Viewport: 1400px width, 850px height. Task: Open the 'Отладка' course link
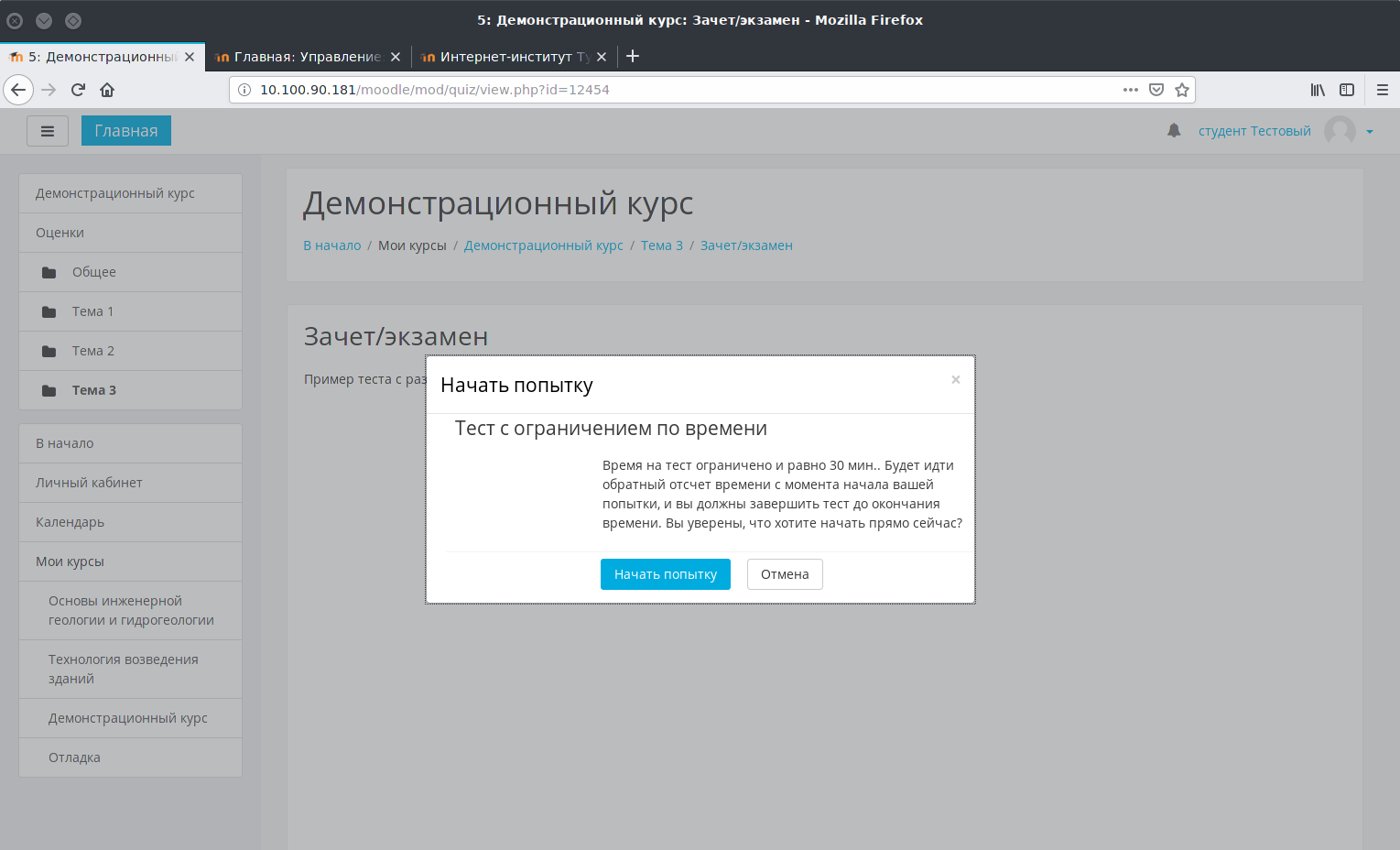pos(130,757)
